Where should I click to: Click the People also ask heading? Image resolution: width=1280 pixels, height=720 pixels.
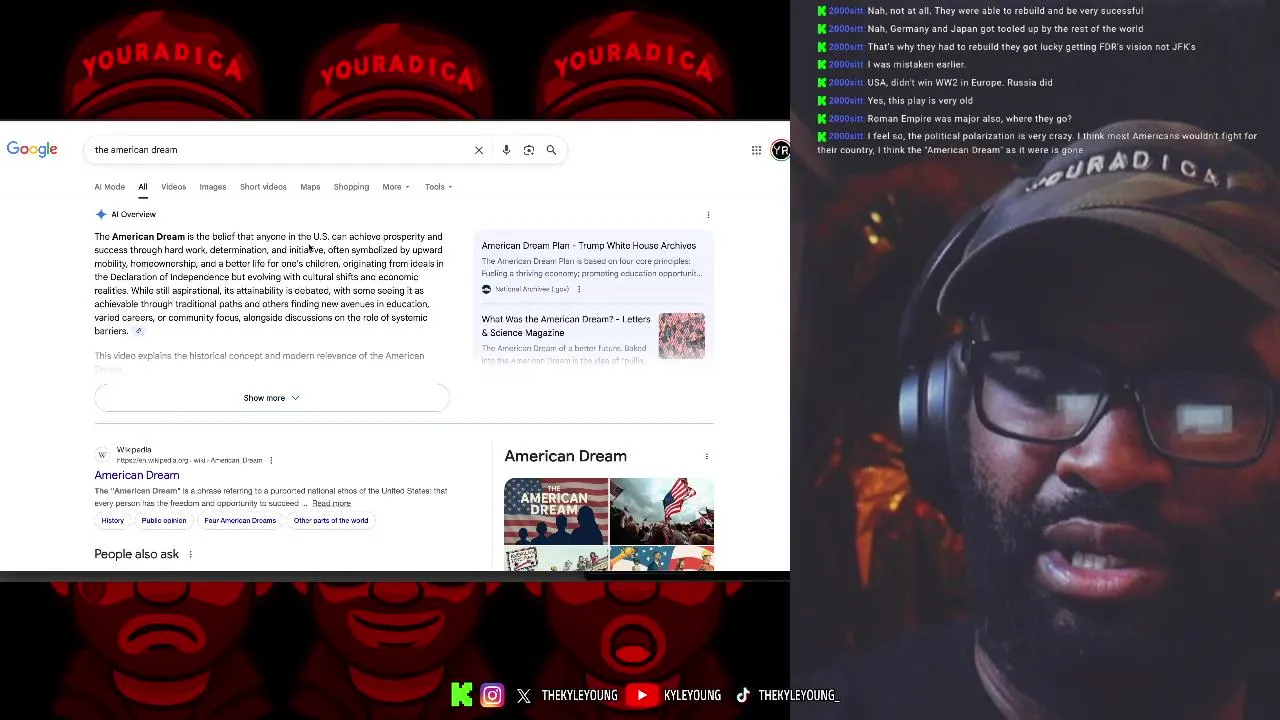[x=137, y=554]
